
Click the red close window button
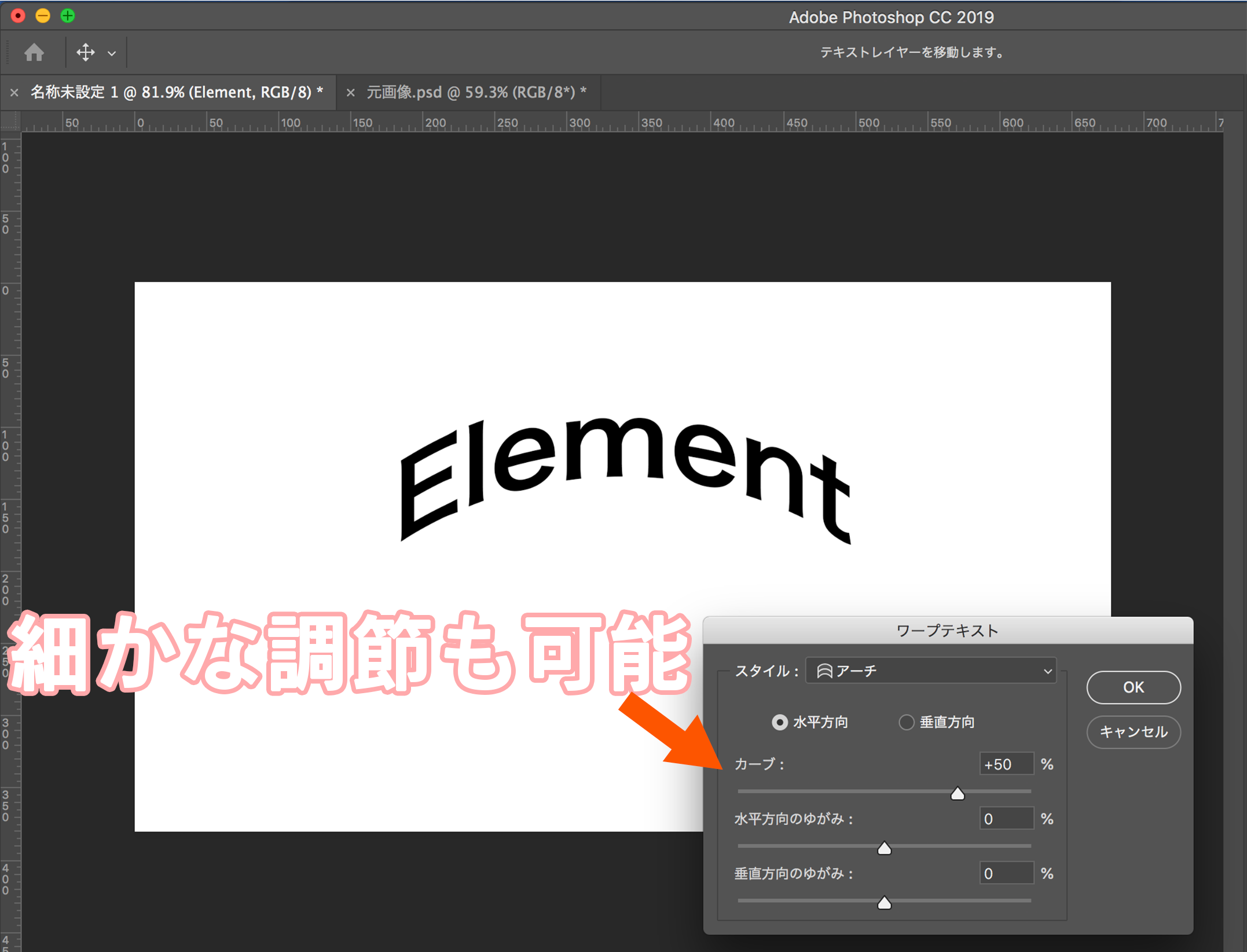(x=18, y=16)
